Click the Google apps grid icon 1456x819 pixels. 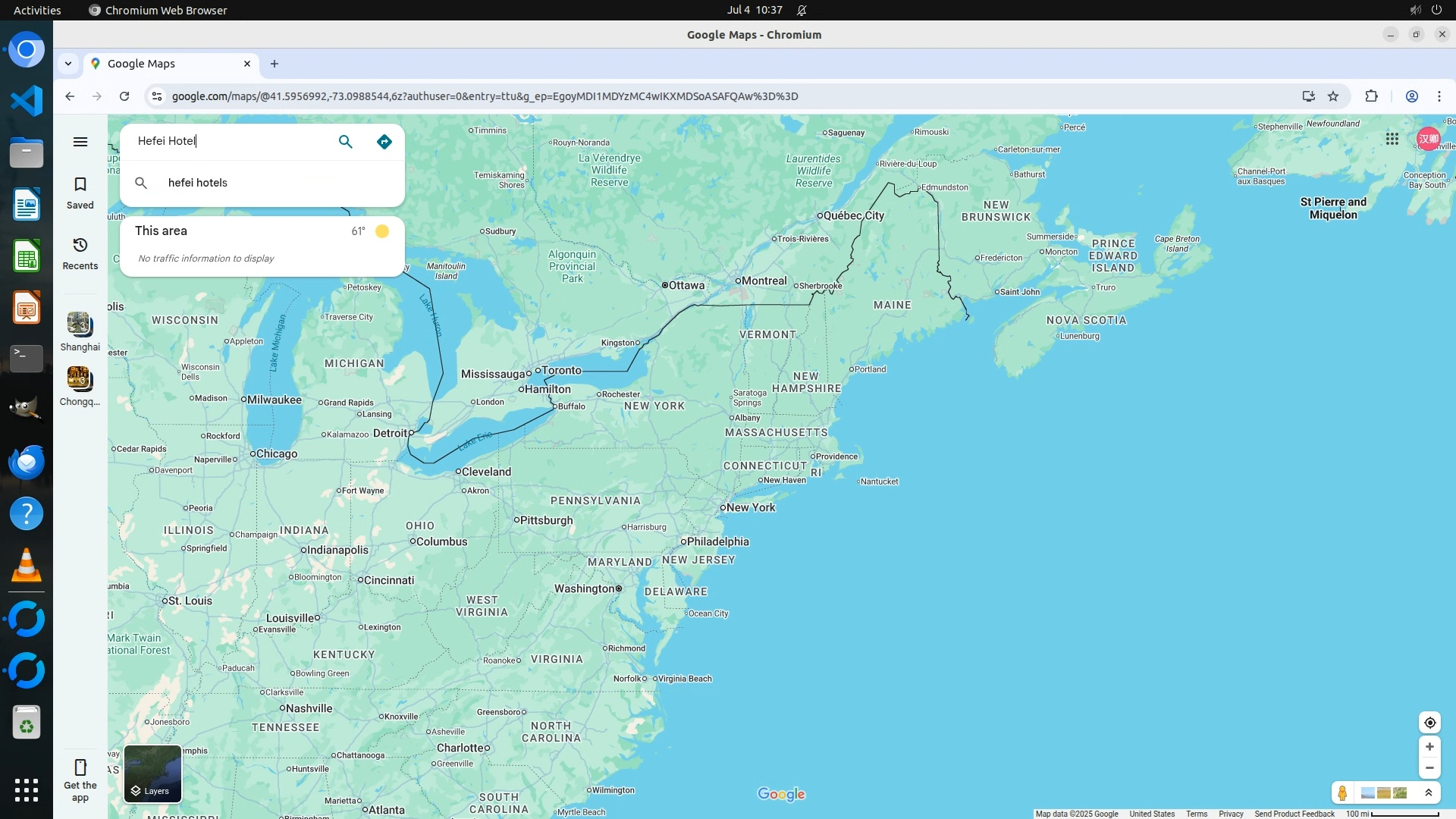(1392, 139)
